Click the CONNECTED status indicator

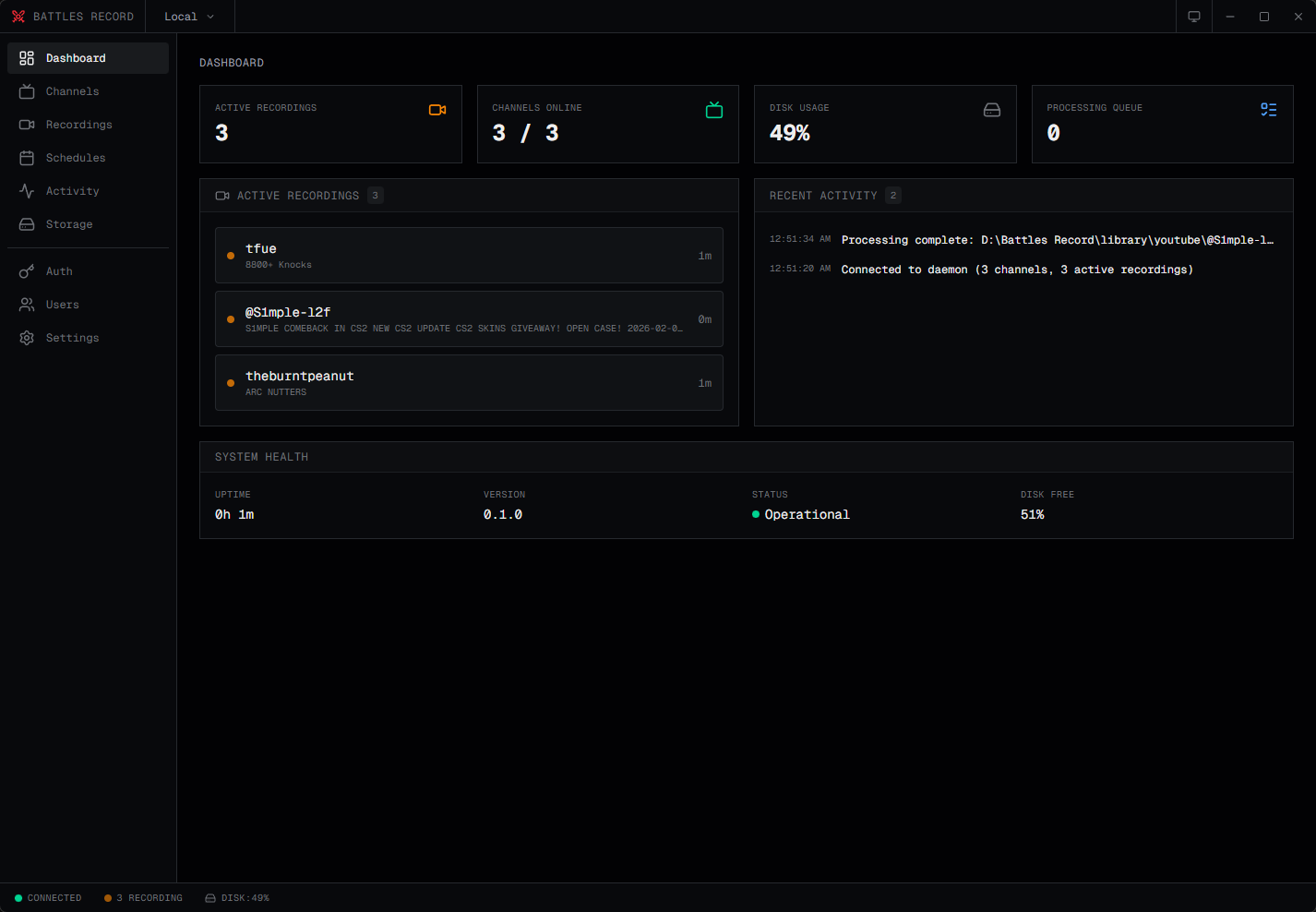pos(46,897)
